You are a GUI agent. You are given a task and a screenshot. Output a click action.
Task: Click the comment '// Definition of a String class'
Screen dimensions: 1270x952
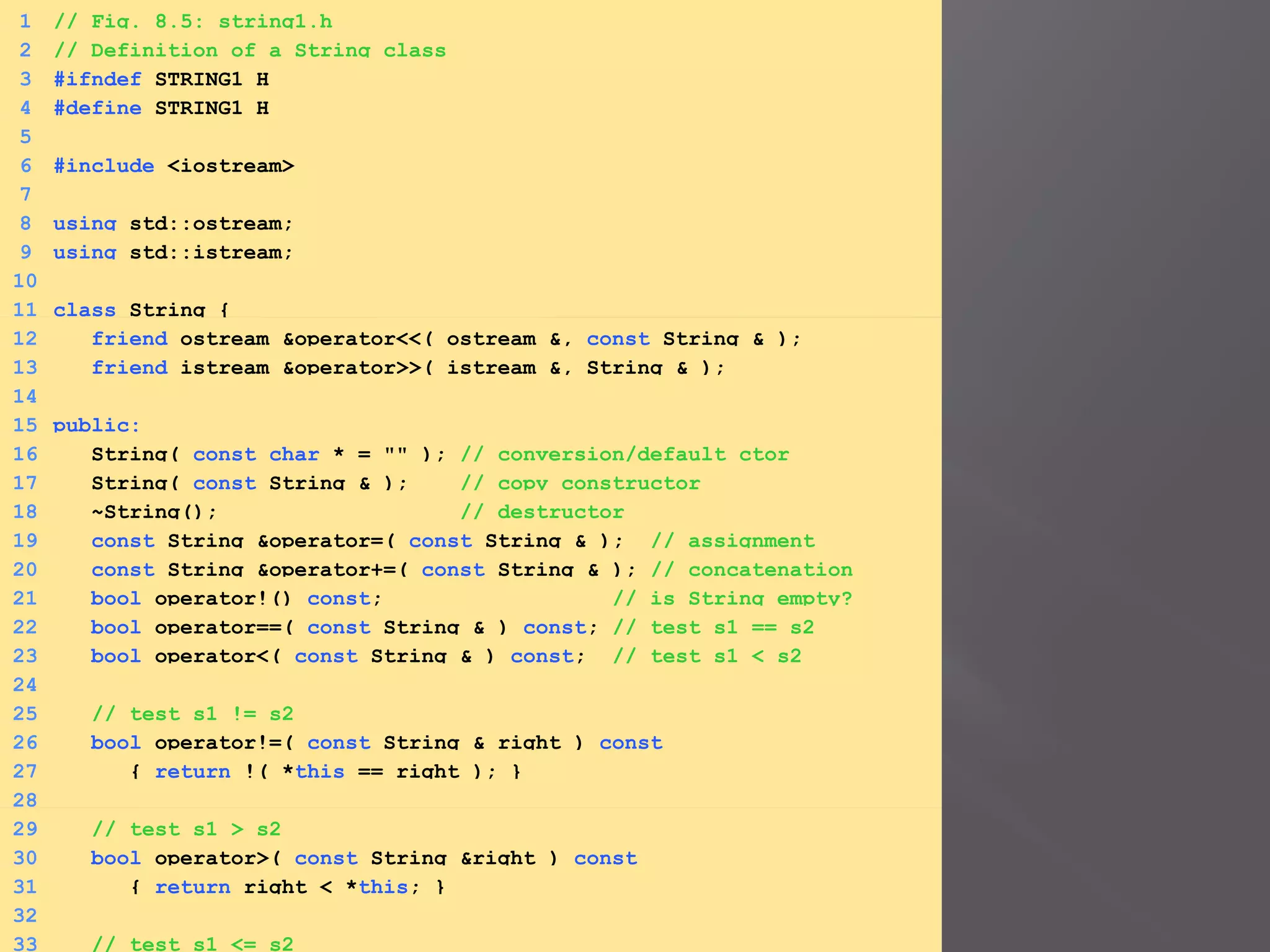(x=250, y=50)
